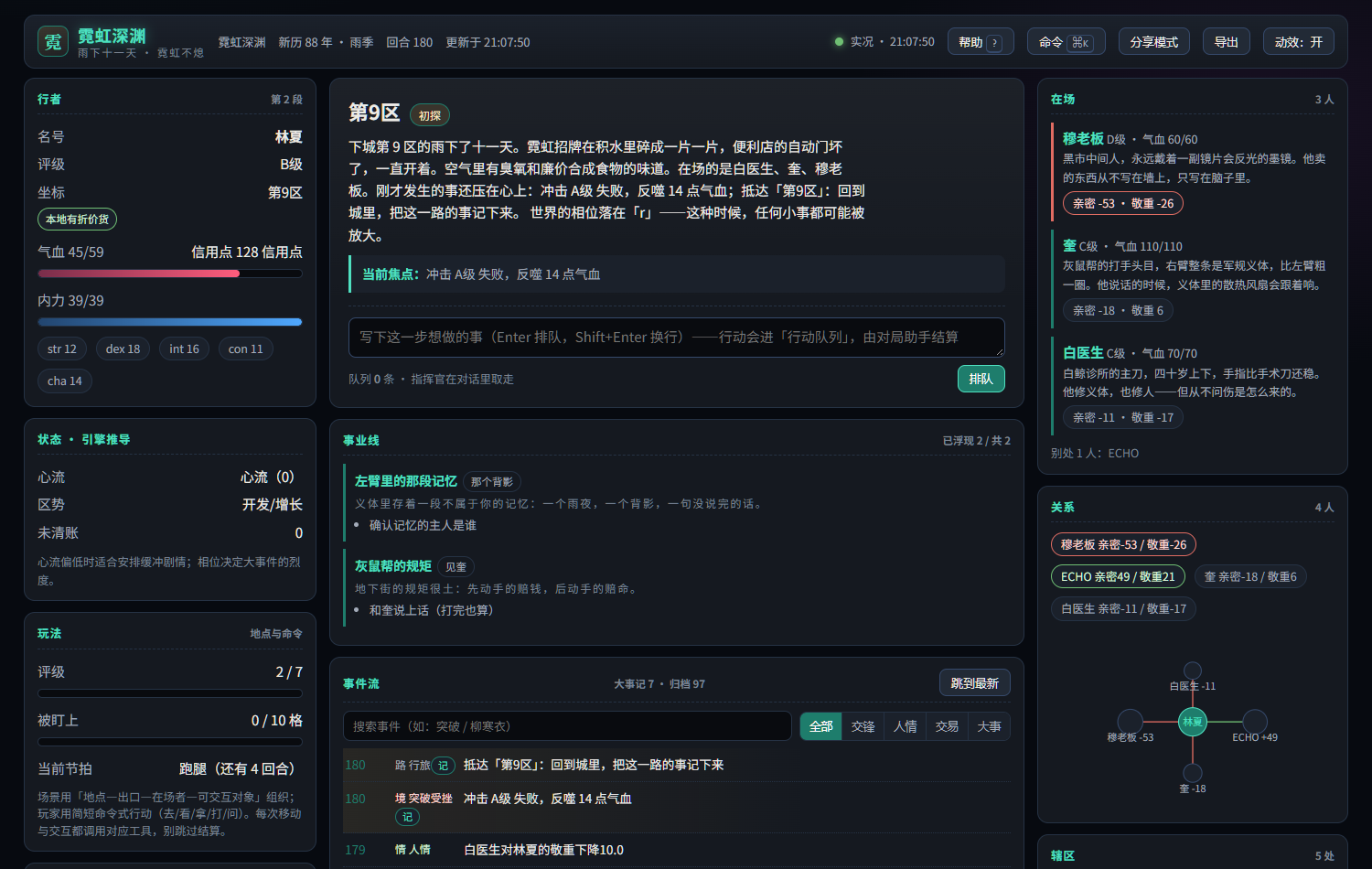Screen dimensions: 1372x869
Task: Click the con 11 attribute chip
Action: [x=246, y=349]
